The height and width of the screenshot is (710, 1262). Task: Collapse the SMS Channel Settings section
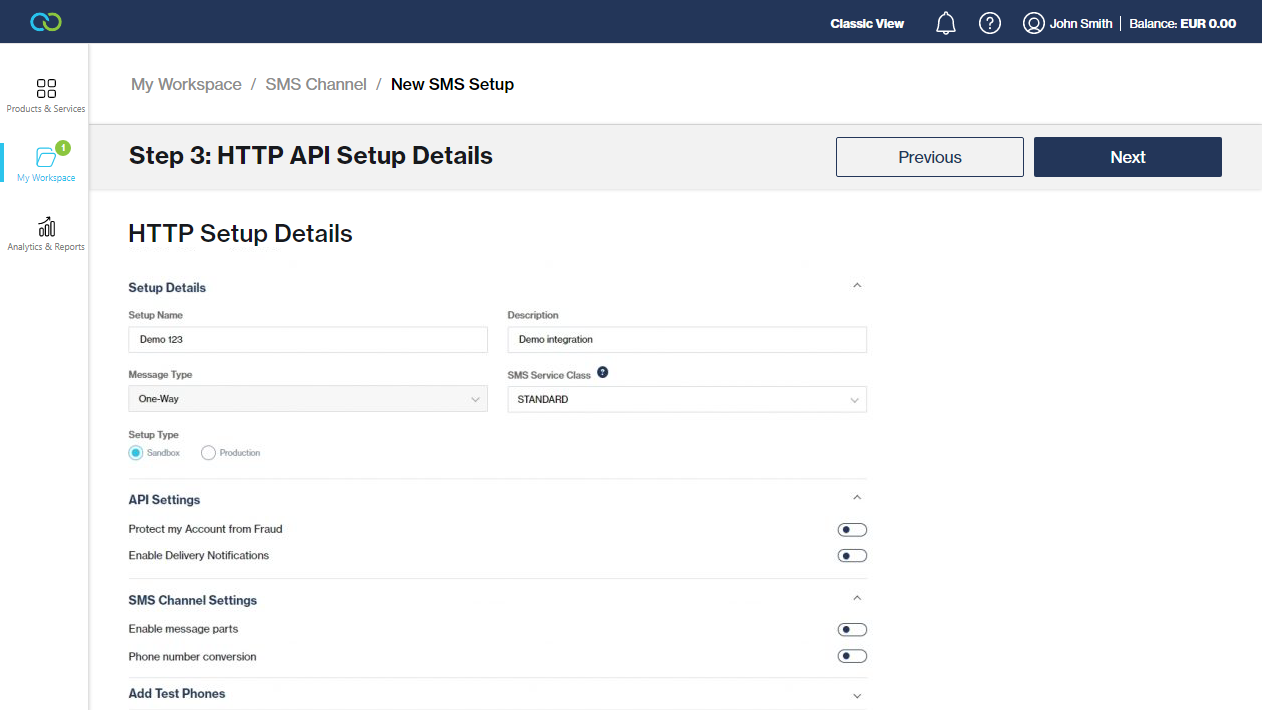click(x=857, y=599)
